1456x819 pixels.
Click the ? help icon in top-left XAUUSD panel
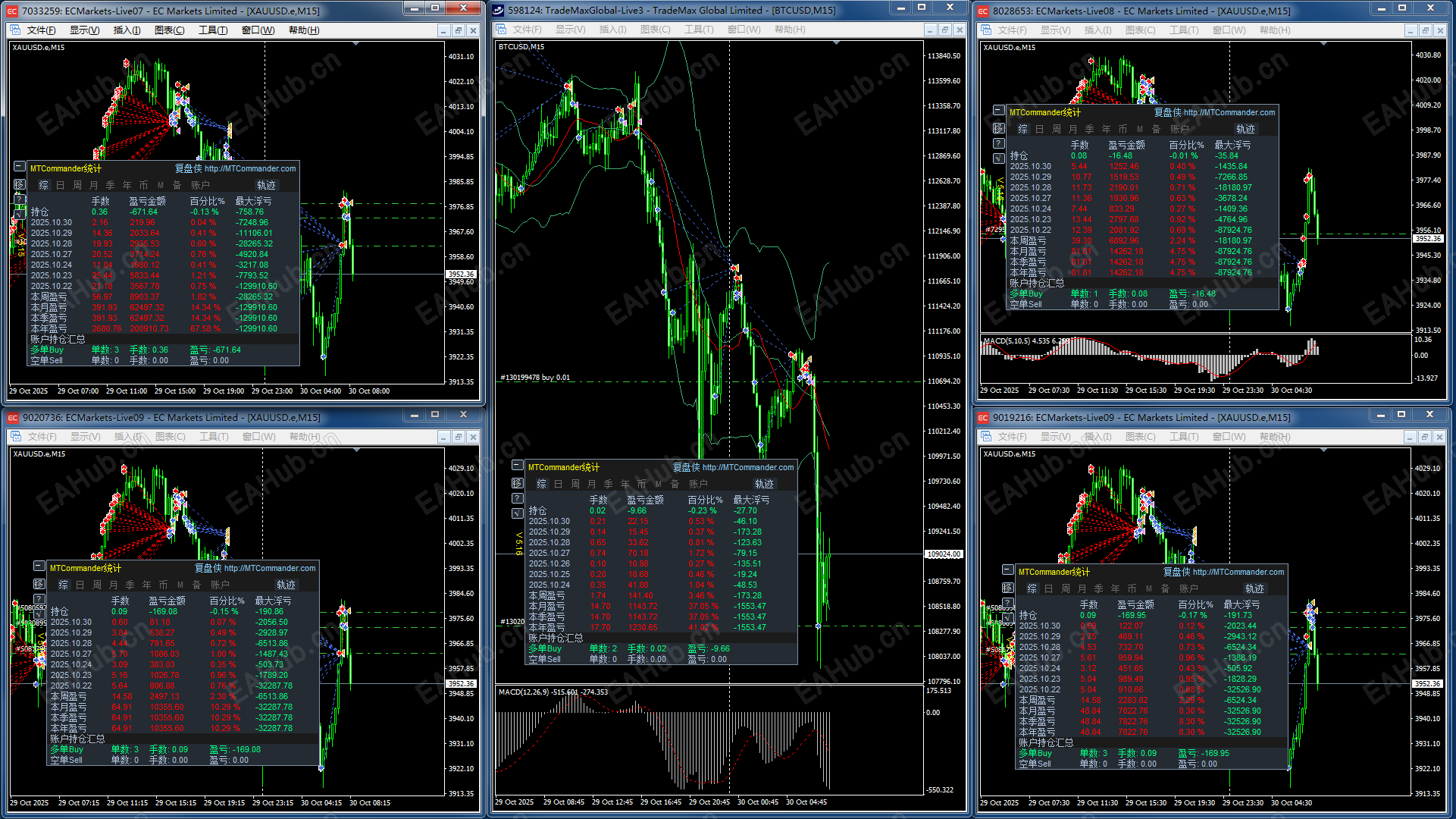[x=20, y=199]
